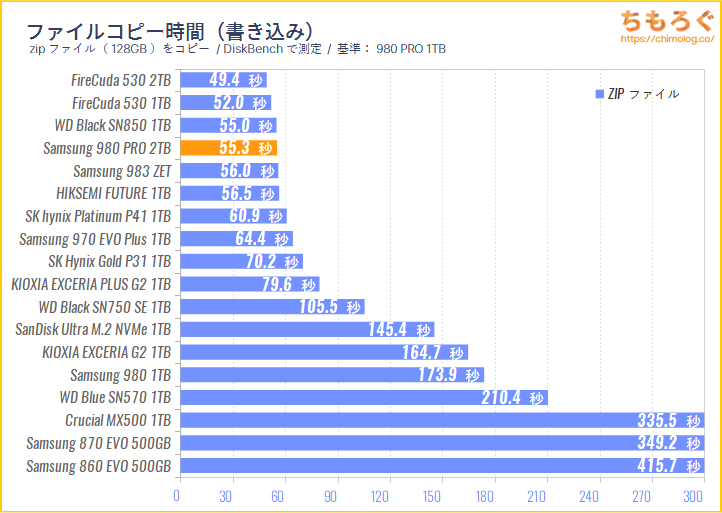Click the bar value 335.5 秒
This screenshot has height=513, width=722.
pyautogui.click(x=670, y=420)
